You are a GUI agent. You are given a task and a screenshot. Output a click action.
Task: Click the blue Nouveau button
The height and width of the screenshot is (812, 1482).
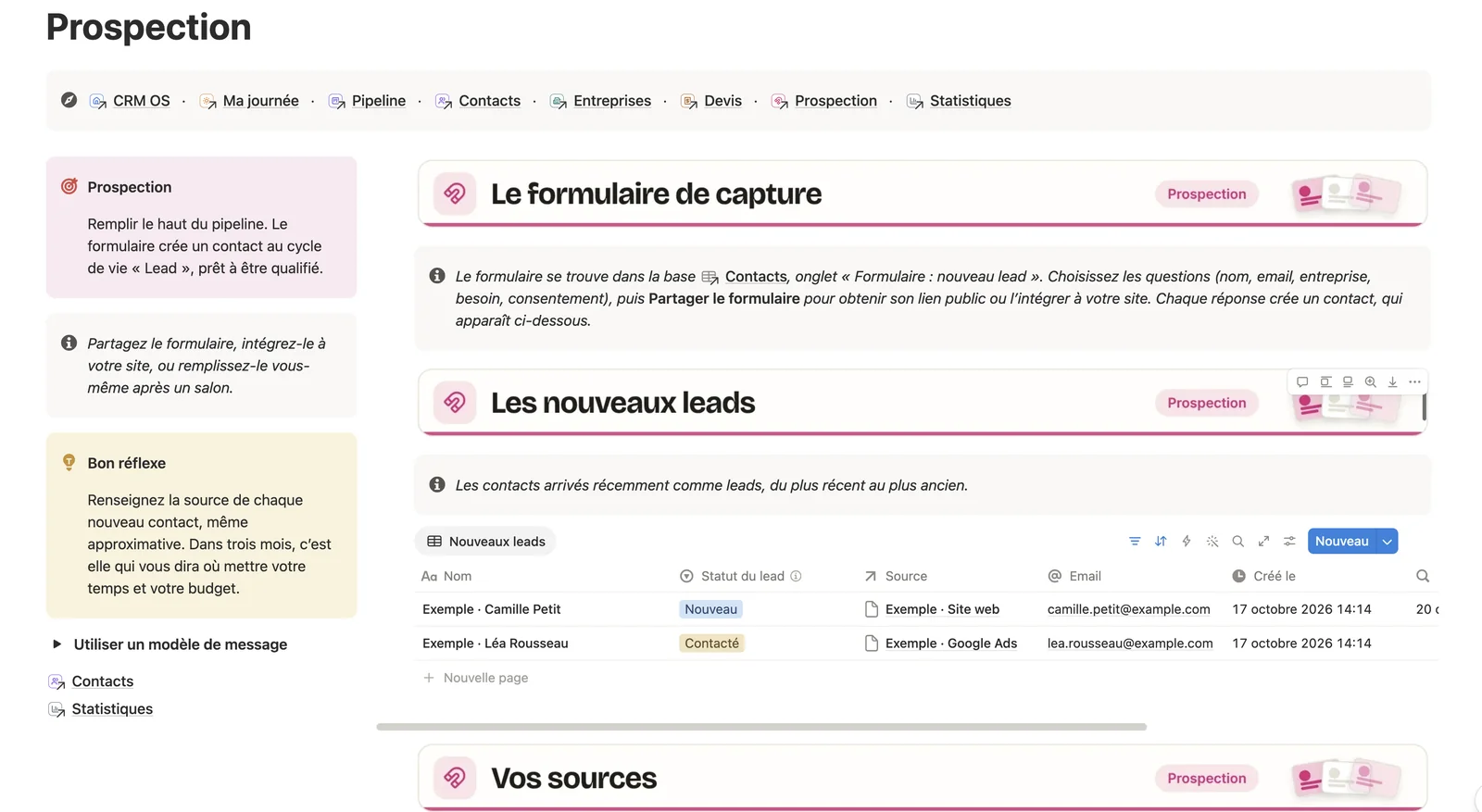pos(1341,542)
